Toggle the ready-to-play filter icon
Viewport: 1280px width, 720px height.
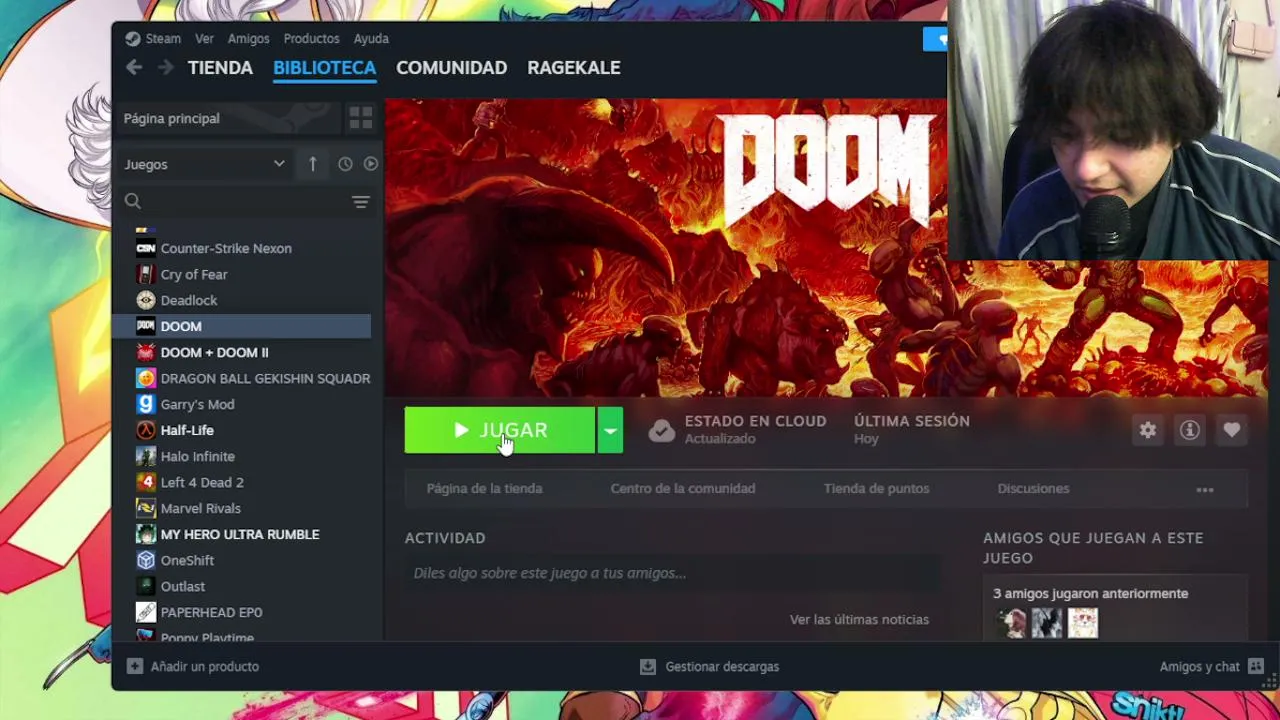click(x=371, y=164)
